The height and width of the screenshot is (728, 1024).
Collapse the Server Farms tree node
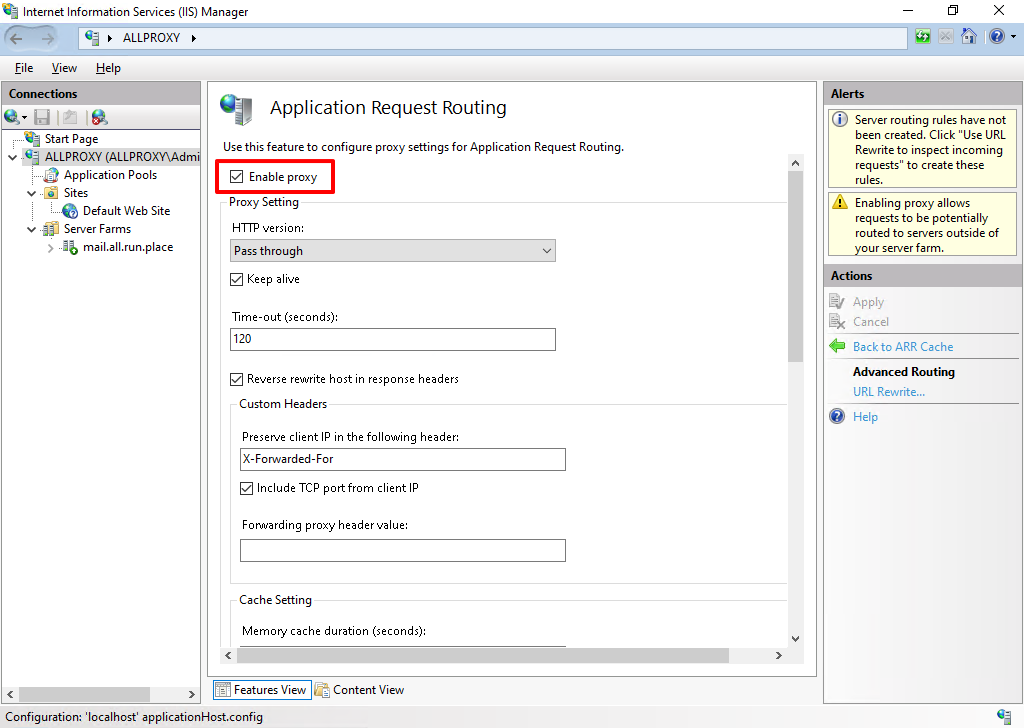31,230
